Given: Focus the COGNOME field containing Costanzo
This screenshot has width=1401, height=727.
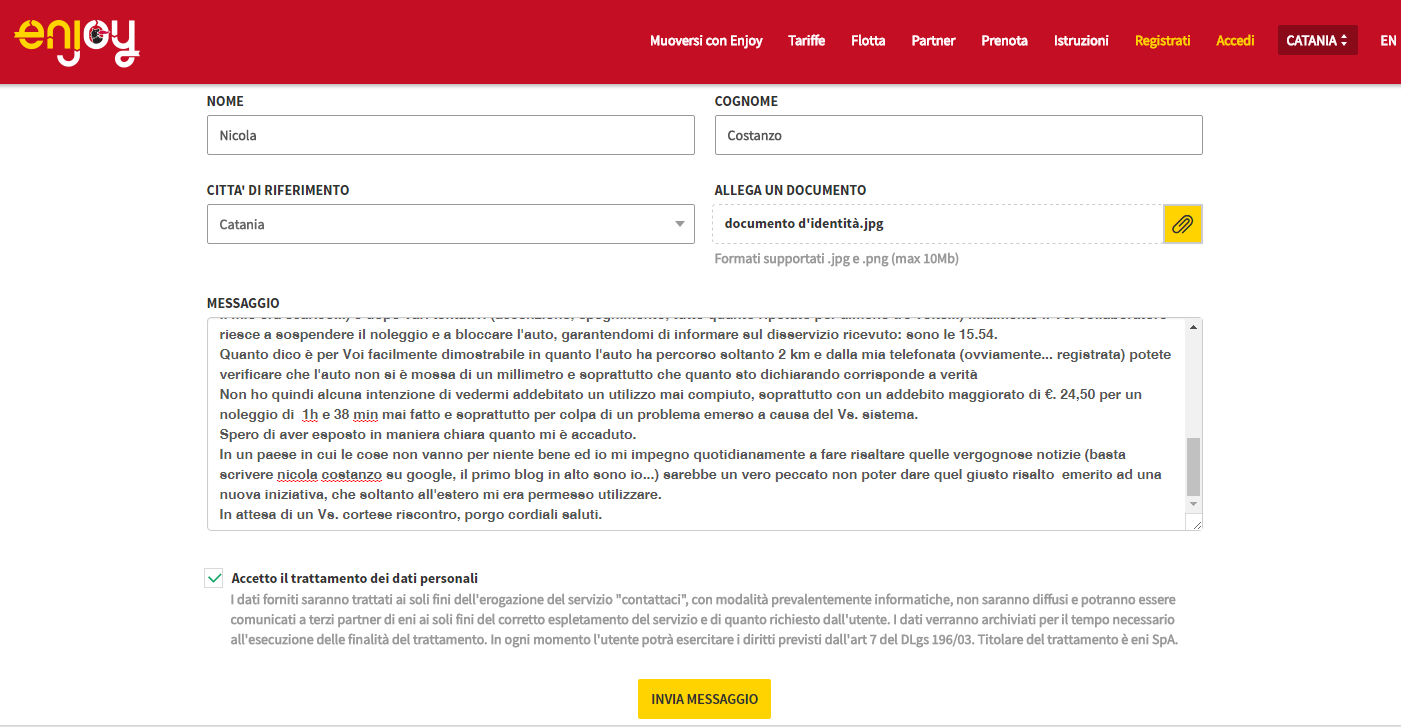Looking at the screenshot, I should 958,135.
